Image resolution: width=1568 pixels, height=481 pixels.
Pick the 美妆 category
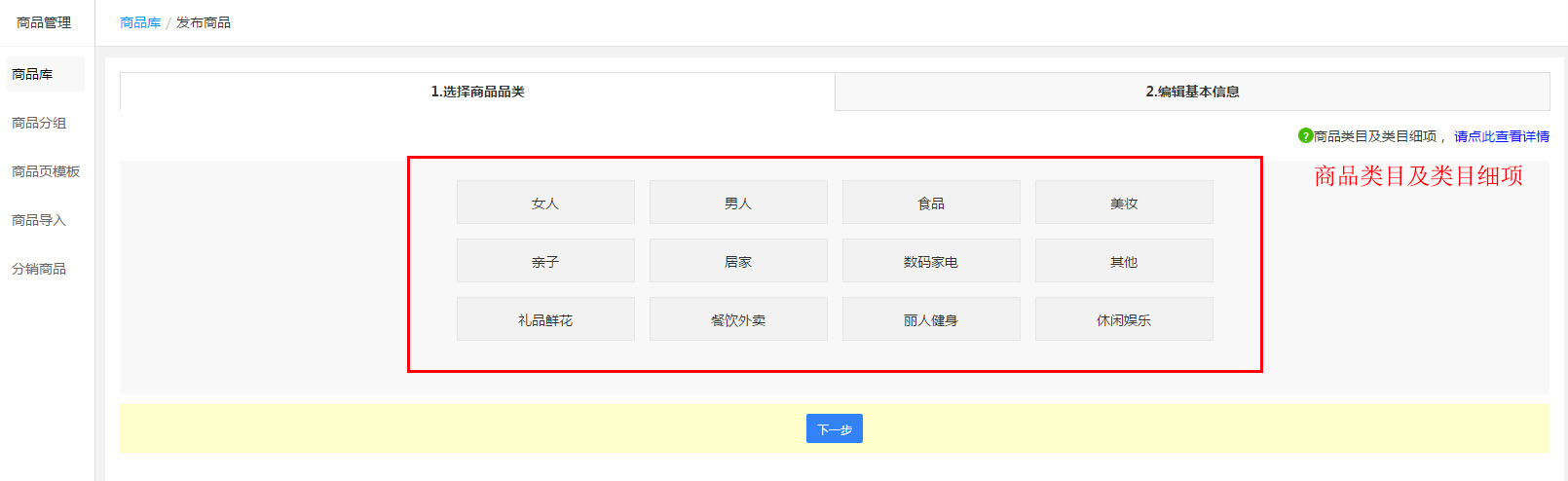(1124, 203)
